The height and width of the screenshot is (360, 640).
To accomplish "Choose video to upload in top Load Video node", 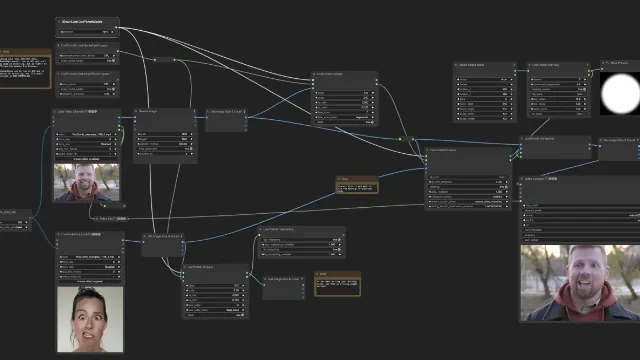I will [87, 159].
